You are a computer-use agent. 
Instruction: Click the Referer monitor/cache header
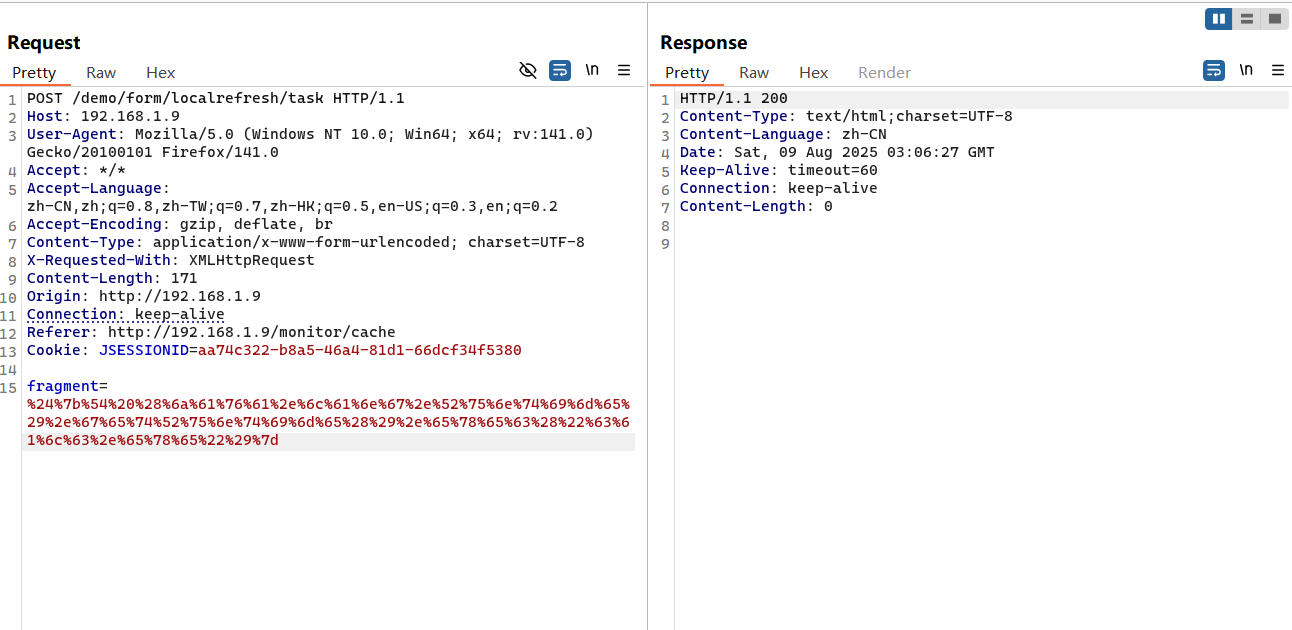tap(211, 332)
